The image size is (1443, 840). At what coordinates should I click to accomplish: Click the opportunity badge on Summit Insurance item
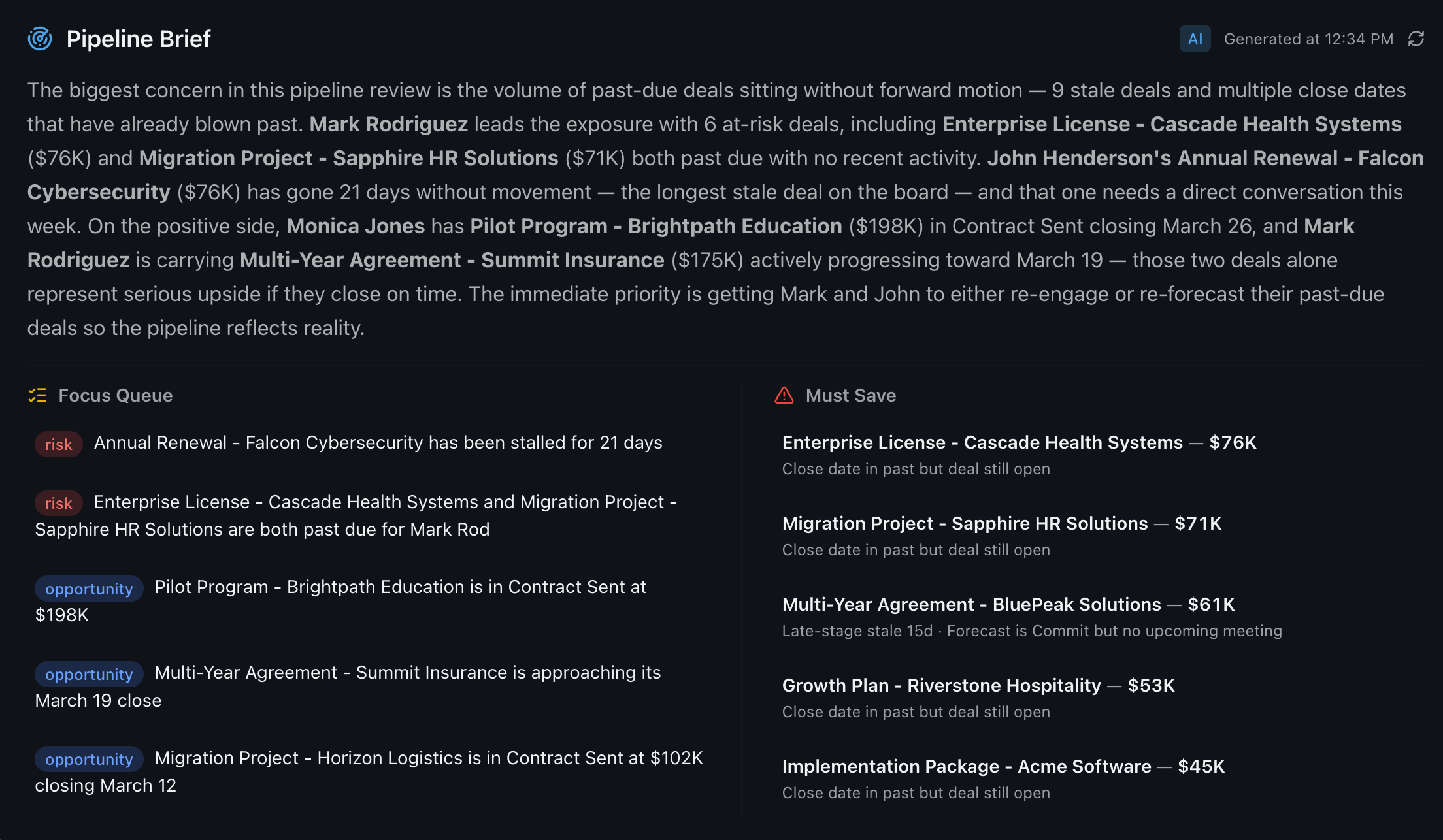(88, 674)
